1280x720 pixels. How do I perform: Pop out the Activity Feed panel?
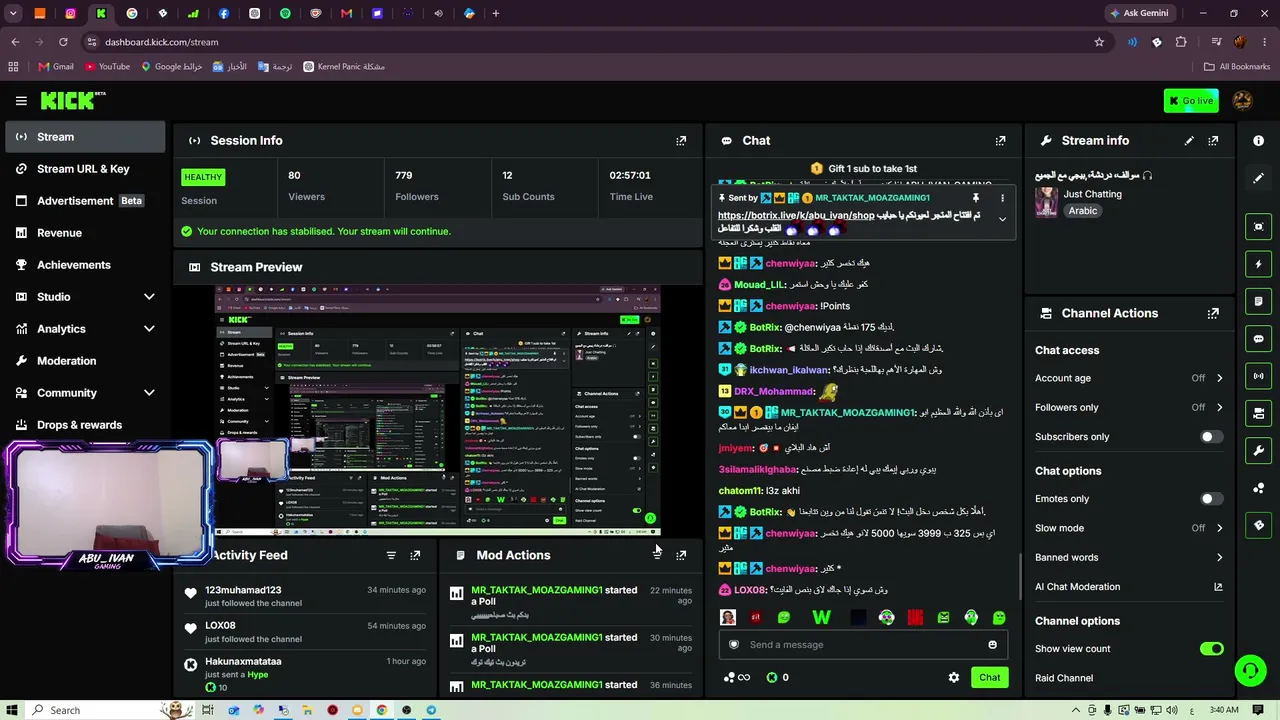415,555
